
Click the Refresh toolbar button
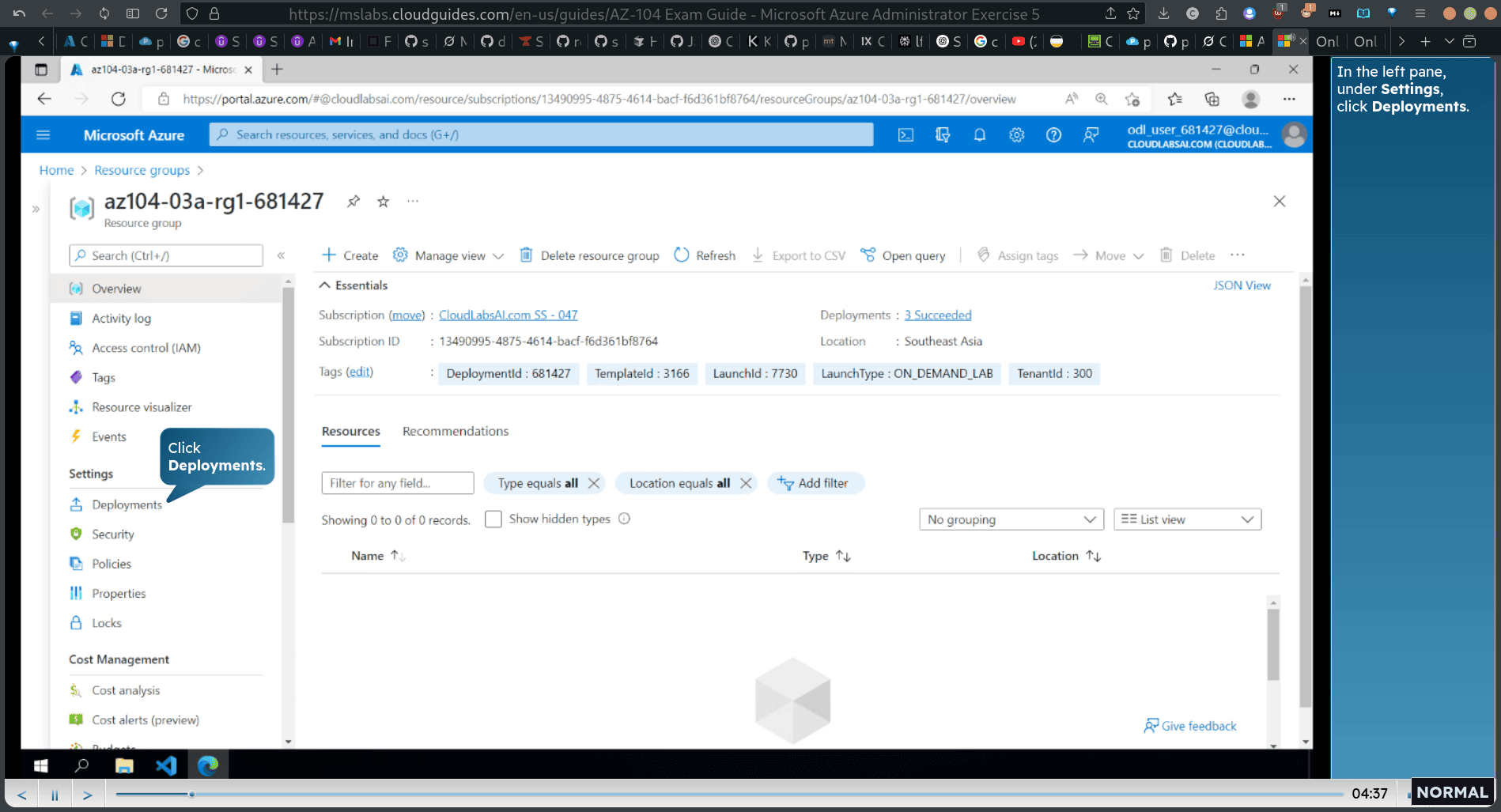(705, 255)
